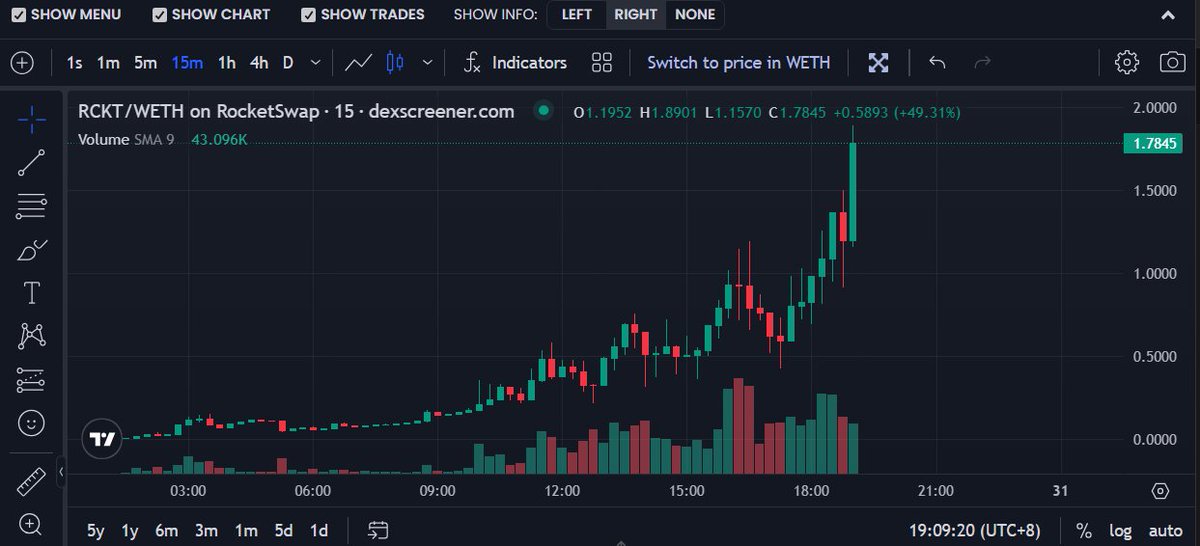Select the 1s timeframe

point(74,63)
